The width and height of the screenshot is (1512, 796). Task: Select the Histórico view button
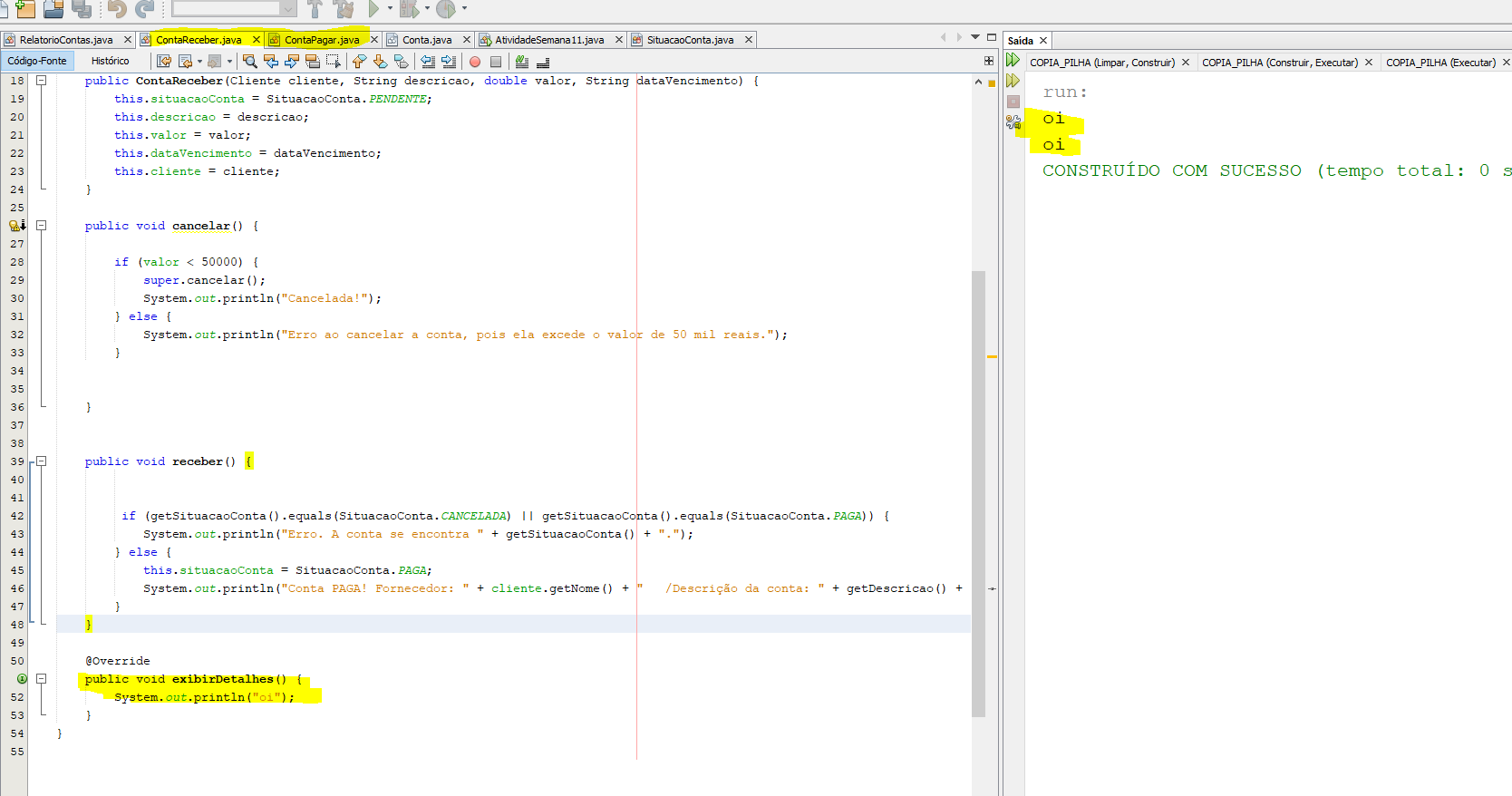(x=111, y=61)
